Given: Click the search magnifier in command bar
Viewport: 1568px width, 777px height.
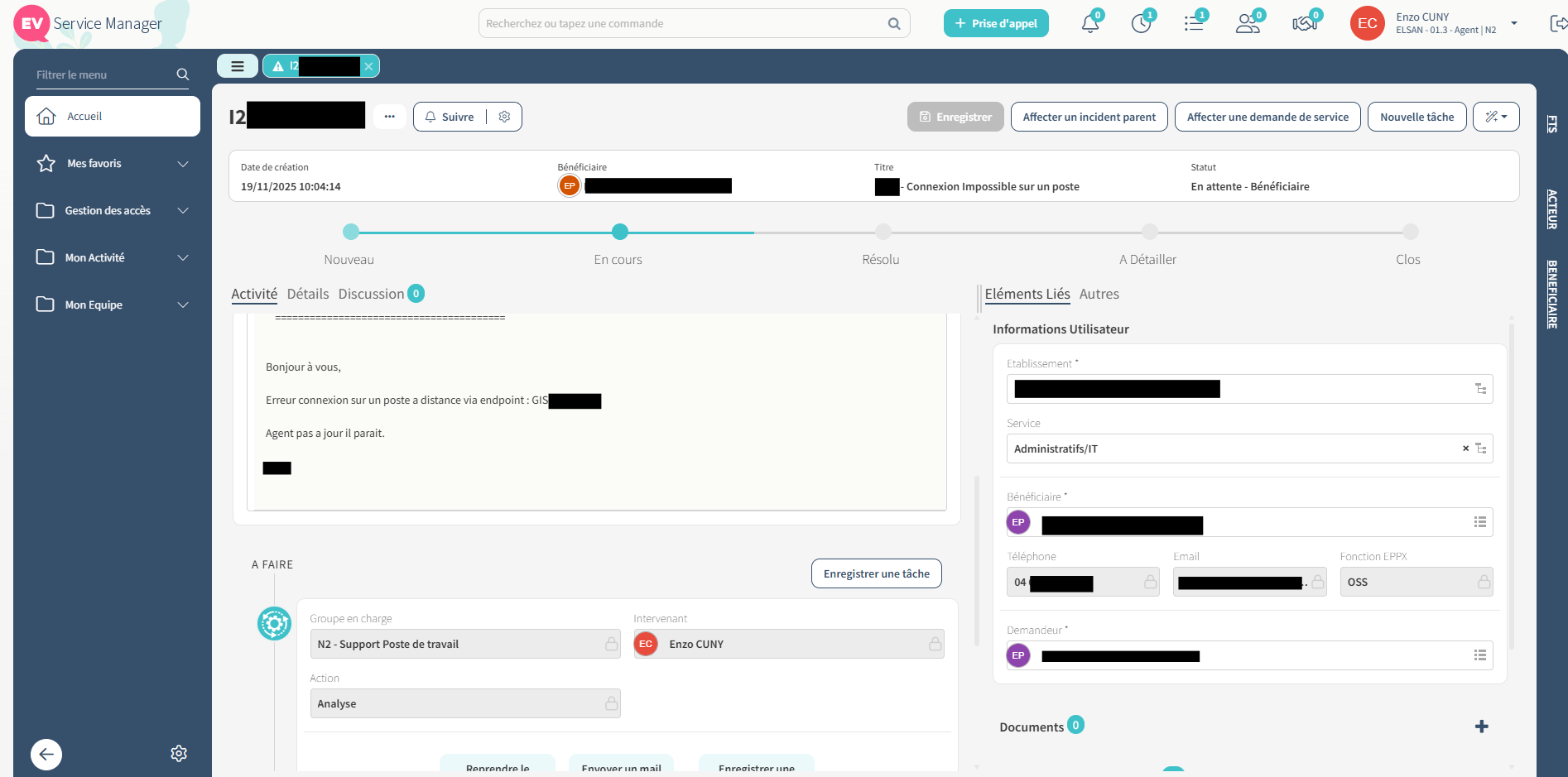Looking at the screenshot, I should (x=894, y=23).
